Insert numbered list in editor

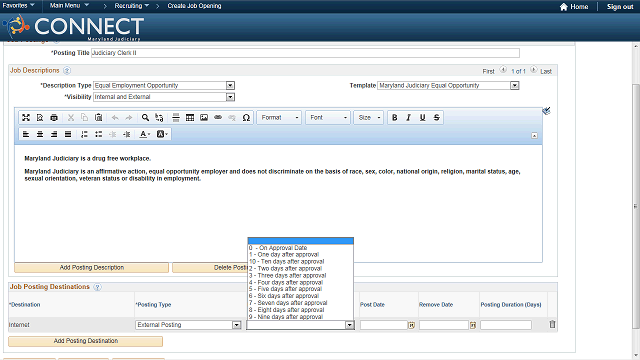(84, 134)
